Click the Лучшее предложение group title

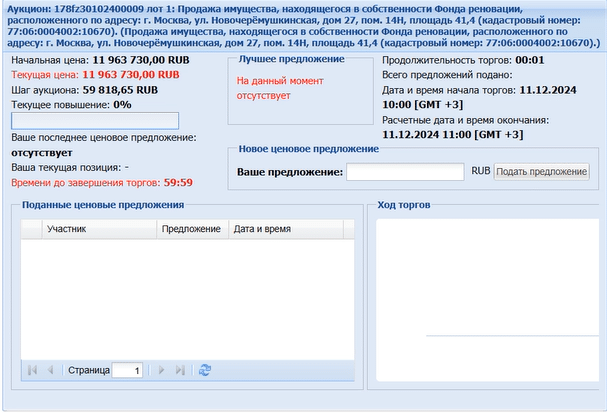coord(291,59)
